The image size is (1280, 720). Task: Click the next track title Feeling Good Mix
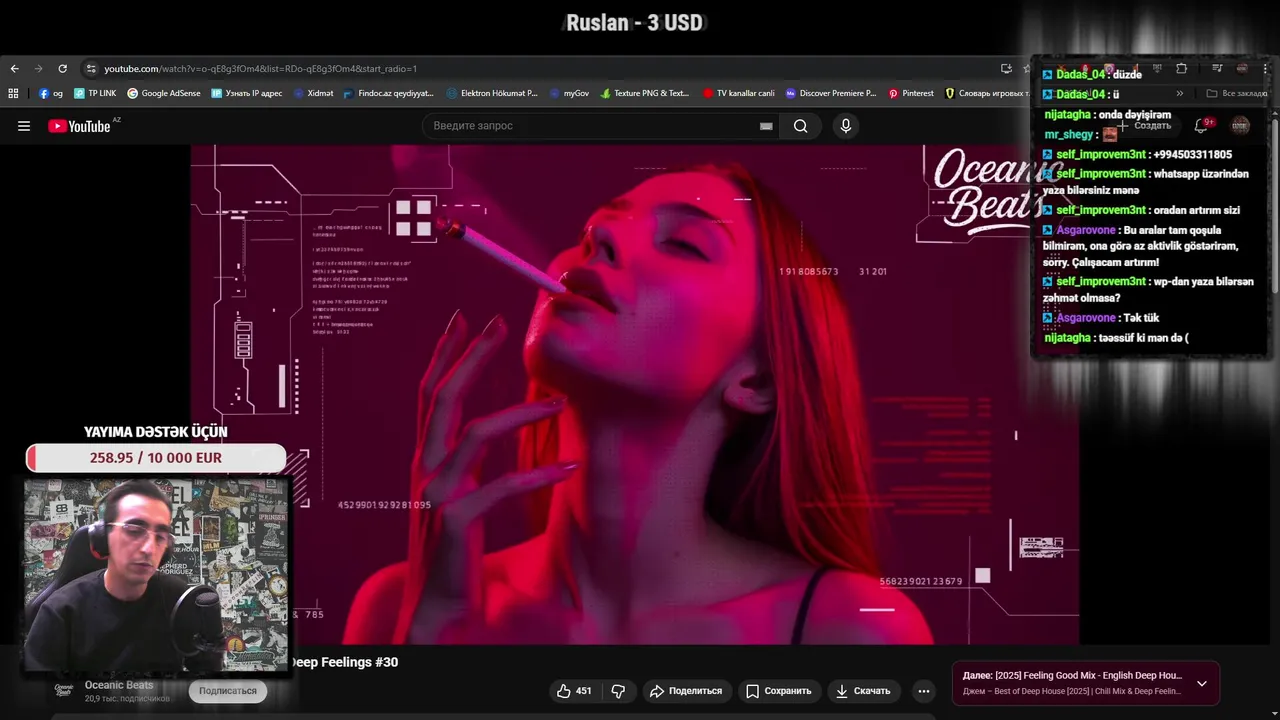coord(1072,676)
